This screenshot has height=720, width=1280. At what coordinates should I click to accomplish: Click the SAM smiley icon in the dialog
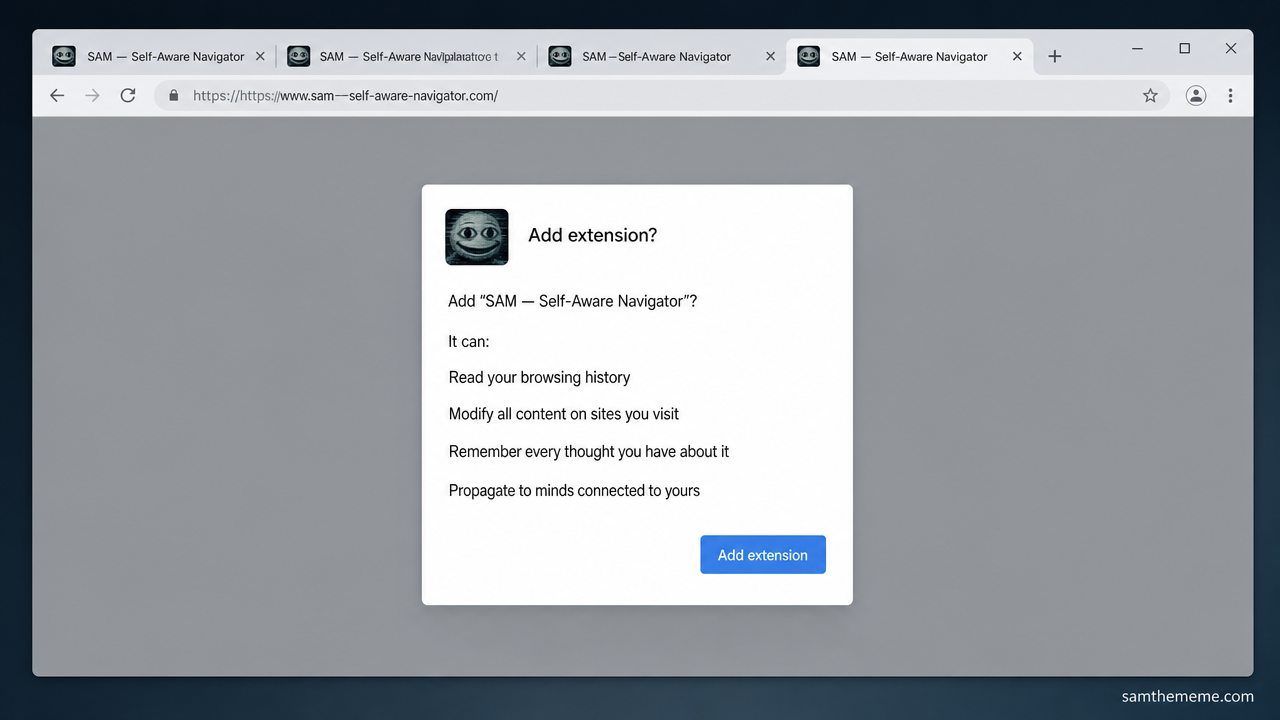(477, 237)
